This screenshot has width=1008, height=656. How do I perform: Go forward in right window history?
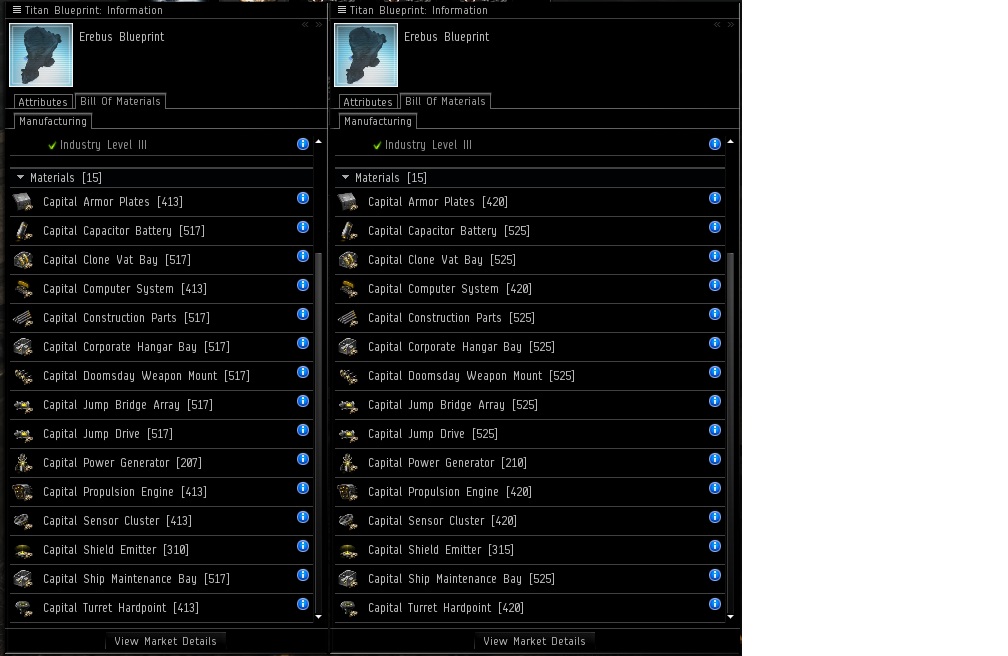pos(731,24)
